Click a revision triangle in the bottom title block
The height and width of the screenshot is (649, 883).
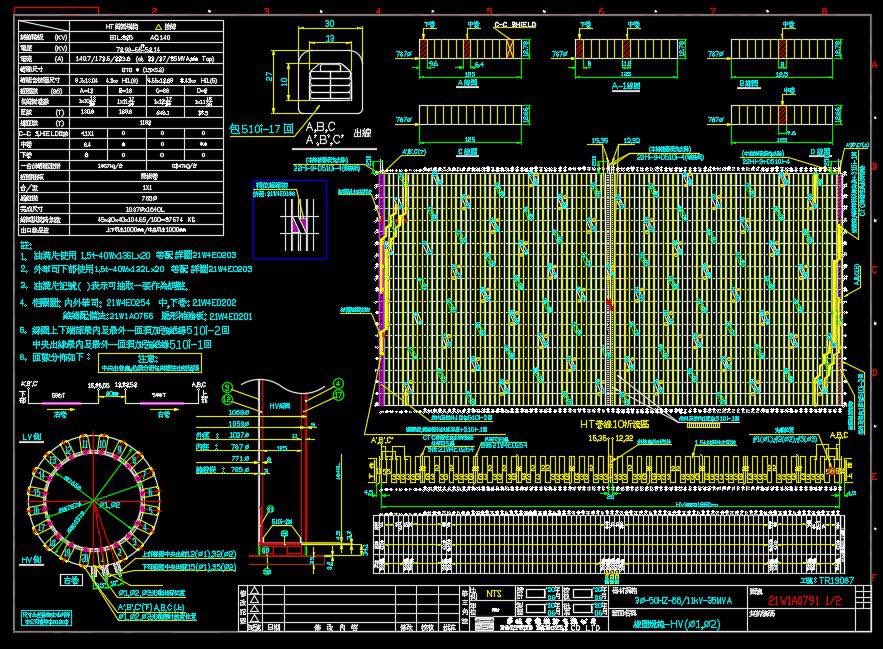pos(256,593)
